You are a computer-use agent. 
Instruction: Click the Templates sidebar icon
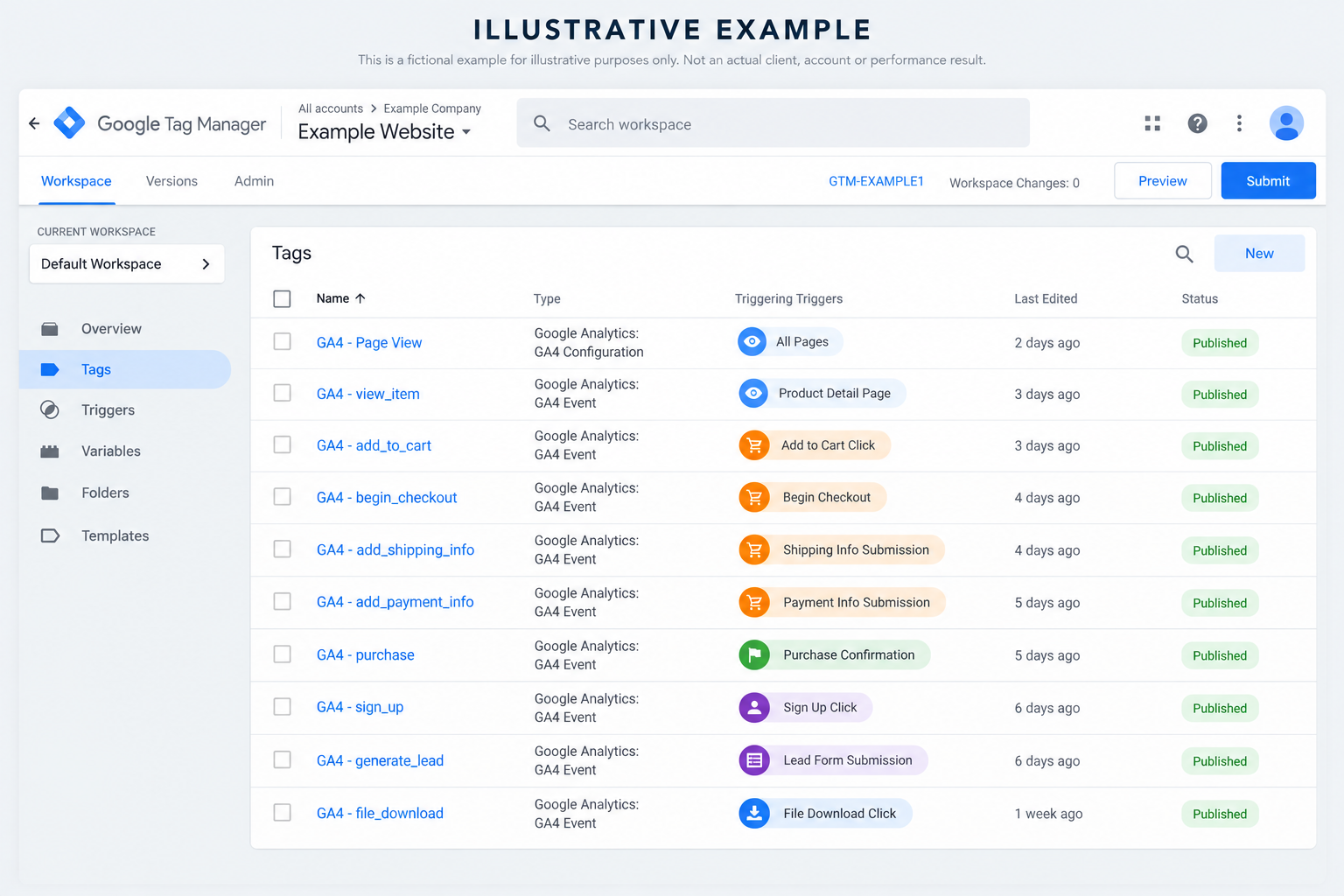50,535
